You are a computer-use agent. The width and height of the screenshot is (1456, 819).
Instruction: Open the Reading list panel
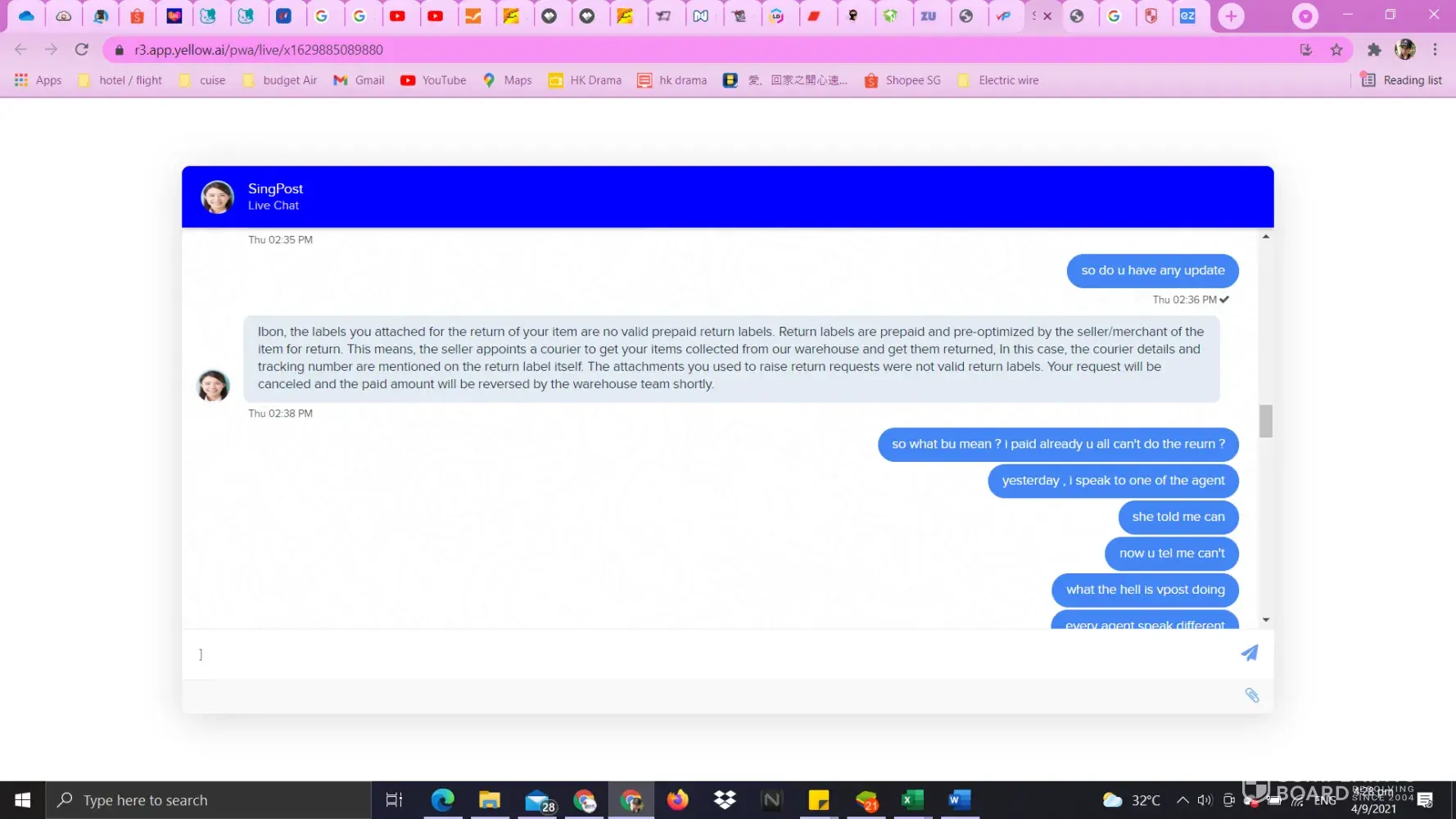[x=1401, y=80]
